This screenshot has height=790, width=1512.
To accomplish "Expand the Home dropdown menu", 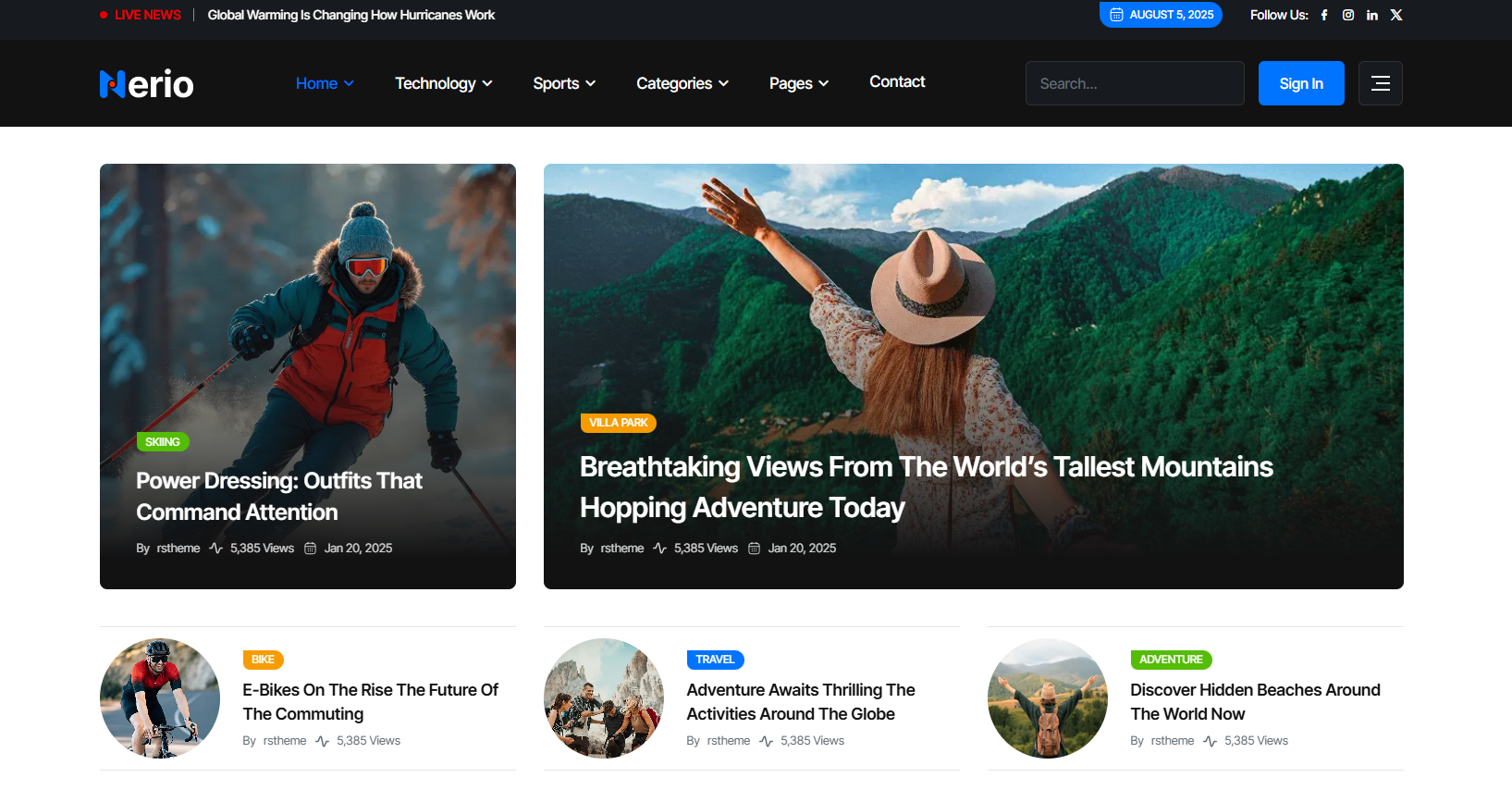I will pos(325,83).
